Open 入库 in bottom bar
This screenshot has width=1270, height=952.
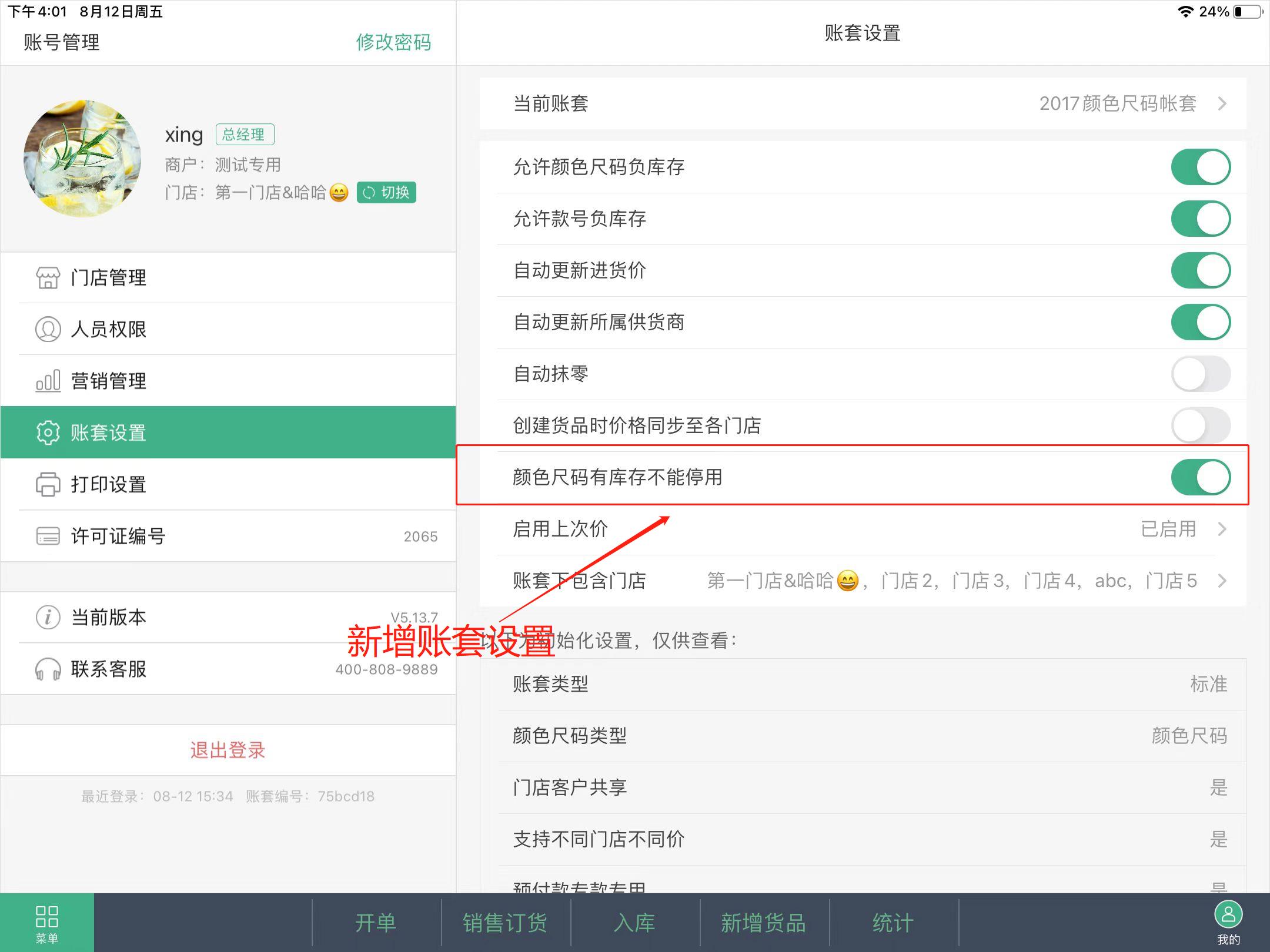point(635,923)
